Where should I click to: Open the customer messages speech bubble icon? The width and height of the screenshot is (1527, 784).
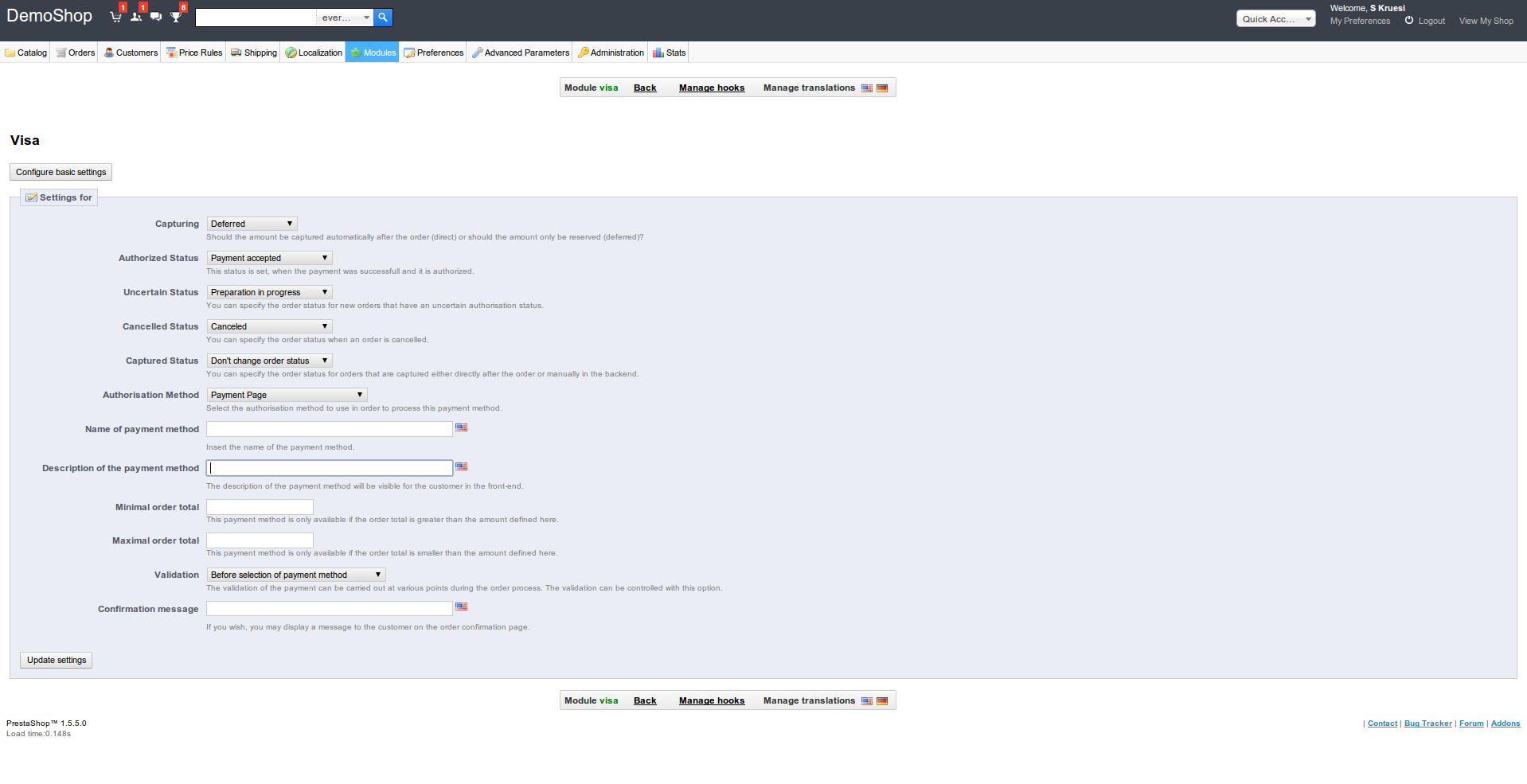(x=156, y=17)
